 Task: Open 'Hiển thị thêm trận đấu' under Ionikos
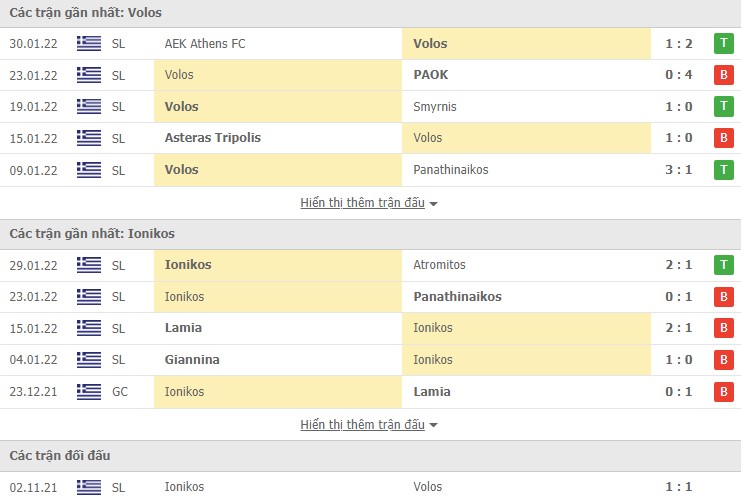pyautogui.click(x=362, y=425)
